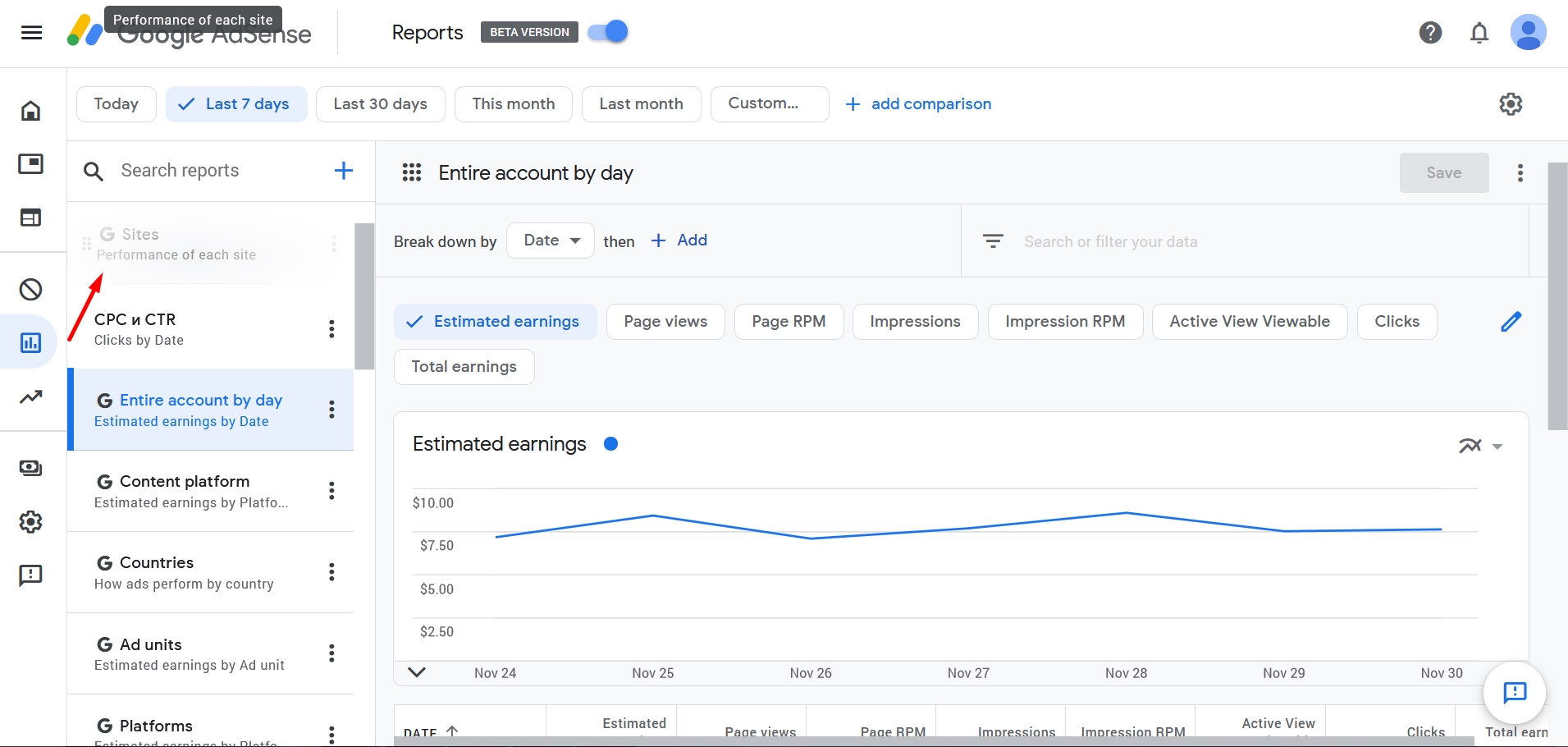Edit metrics using the pencil icon
1568x747 pixels.
pyautogui.click(x=1512, y=322)
